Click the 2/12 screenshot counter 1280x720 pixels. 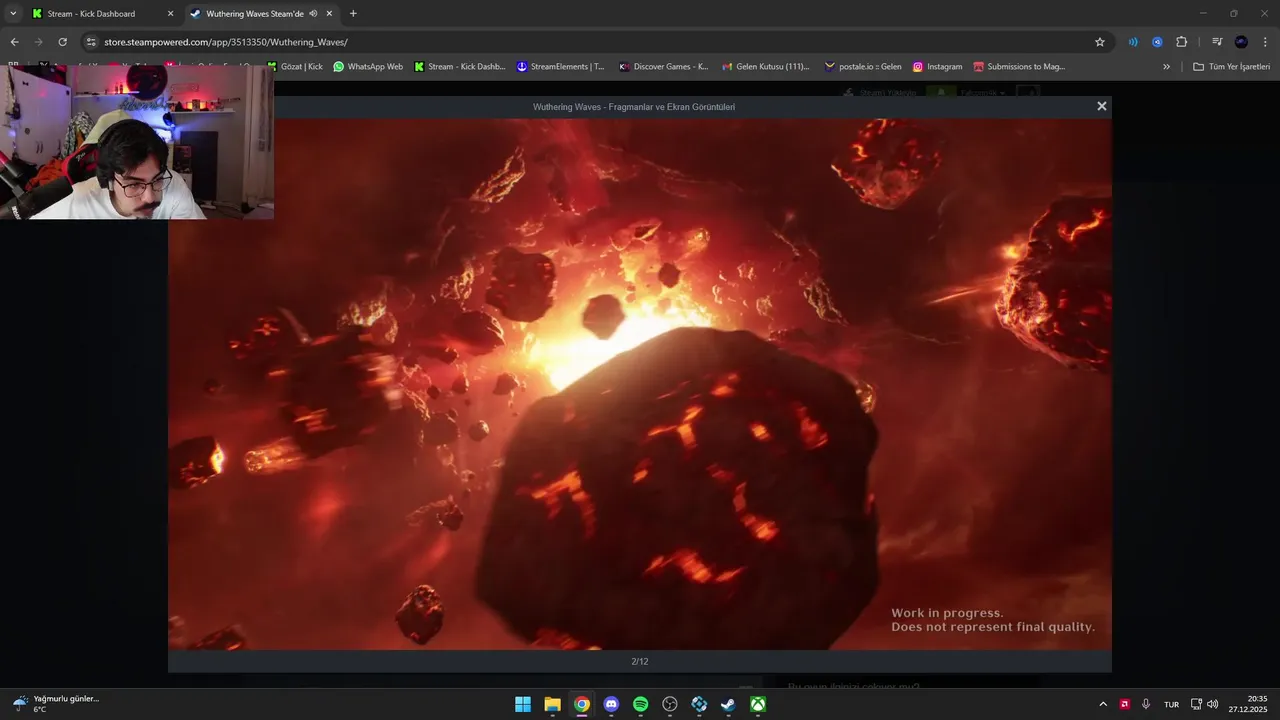(640, 661)
